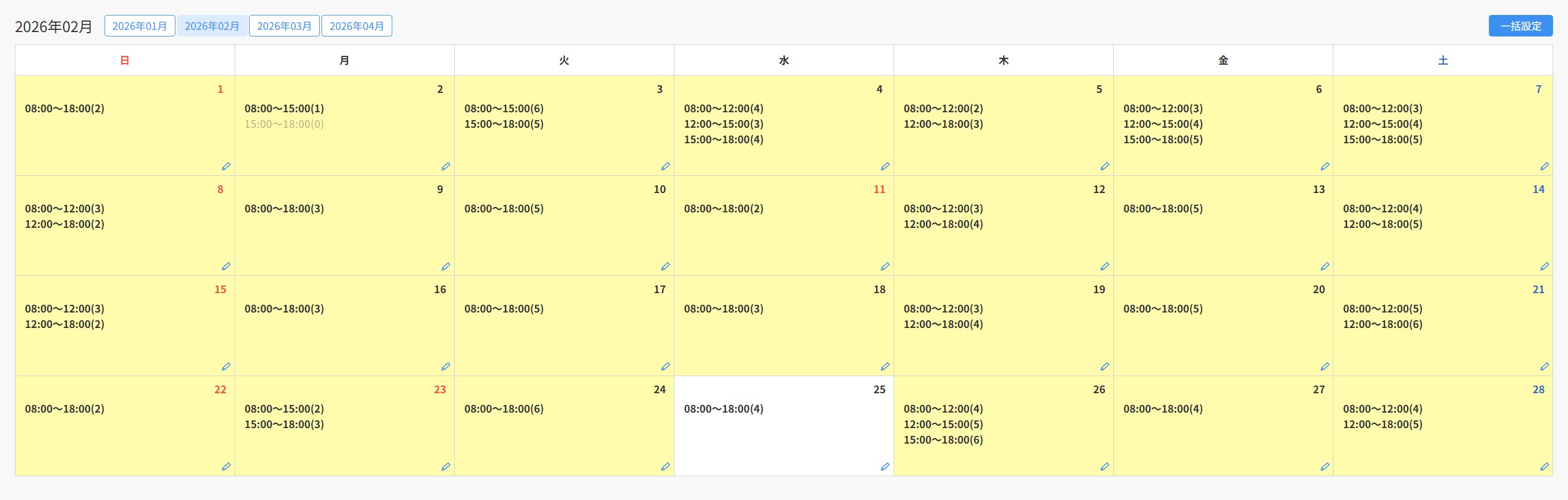
Task: Click the edit pencil for February 1
Action: tap(226, 166)
